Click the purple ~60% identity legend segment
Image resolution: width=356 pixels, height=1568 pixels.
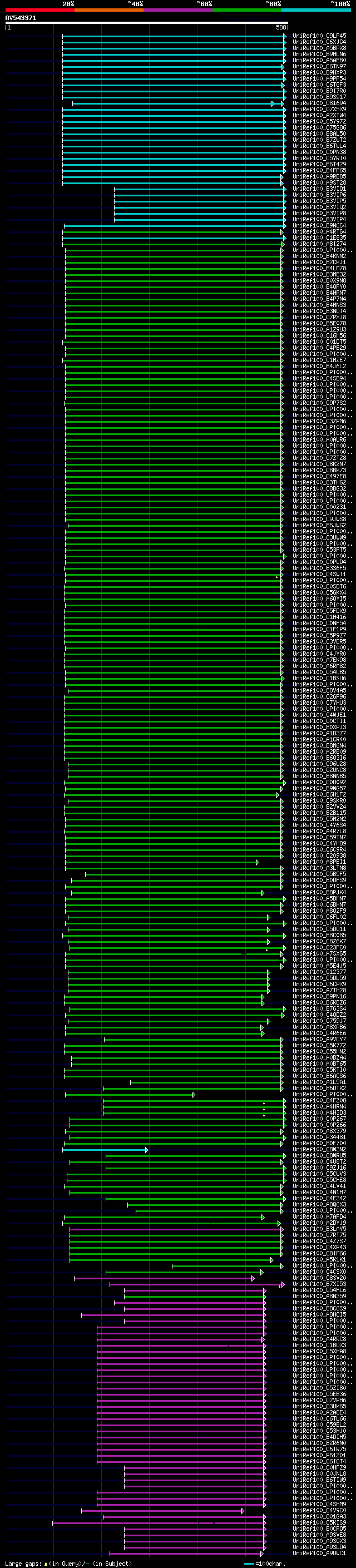pyautogui.click(x=177, y=10)
